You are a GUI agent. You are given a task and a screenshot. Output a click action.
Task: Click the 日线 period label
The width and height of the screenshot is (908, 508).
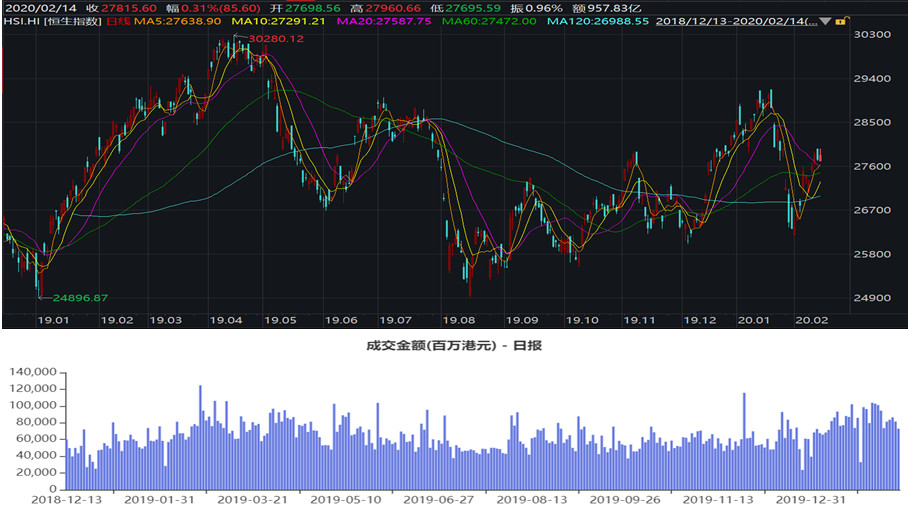point(118,21)
